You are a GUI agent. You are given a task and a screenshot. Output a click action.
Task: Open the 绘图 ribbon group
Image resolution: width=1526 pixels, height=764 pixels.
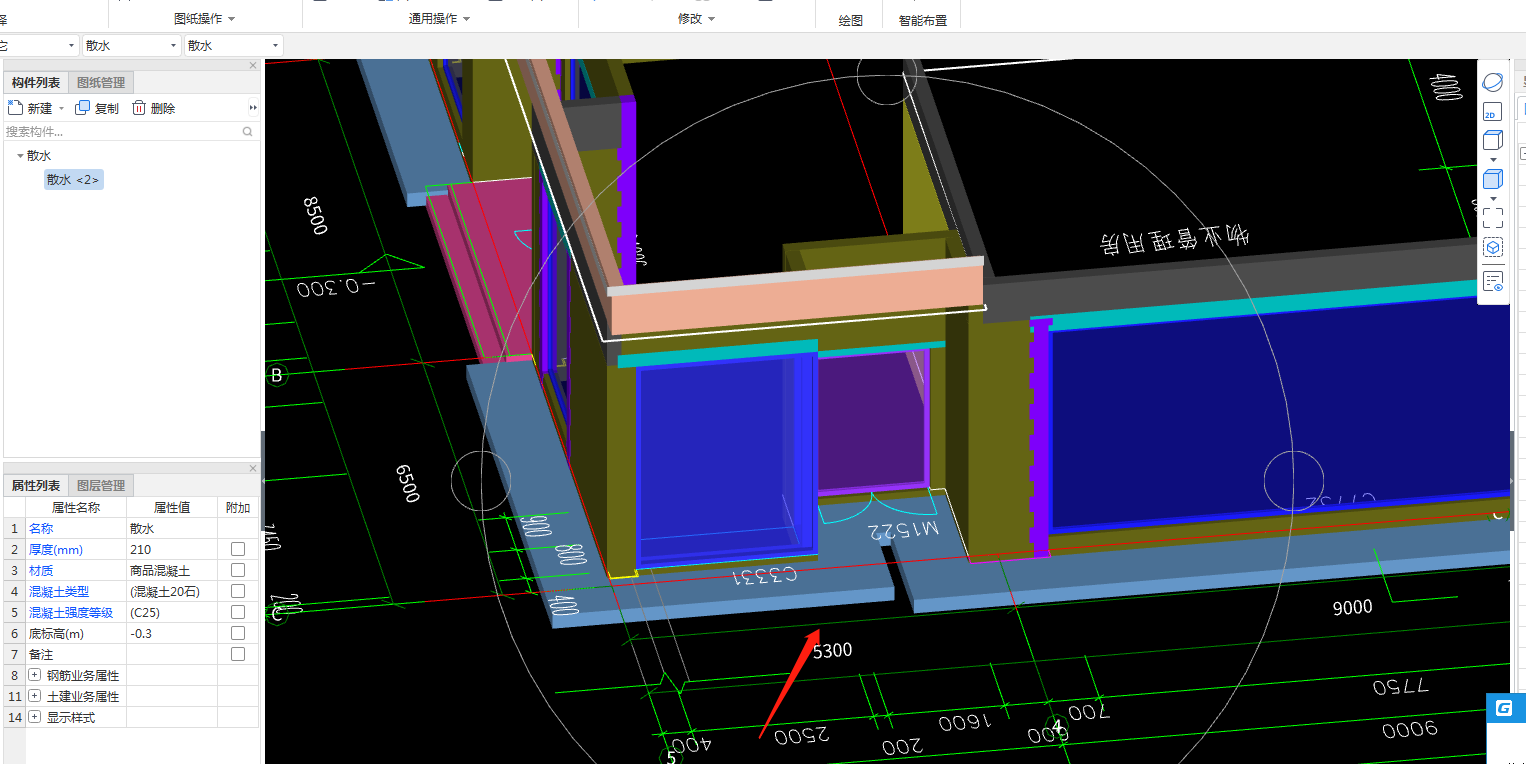(x=851, y=20)
